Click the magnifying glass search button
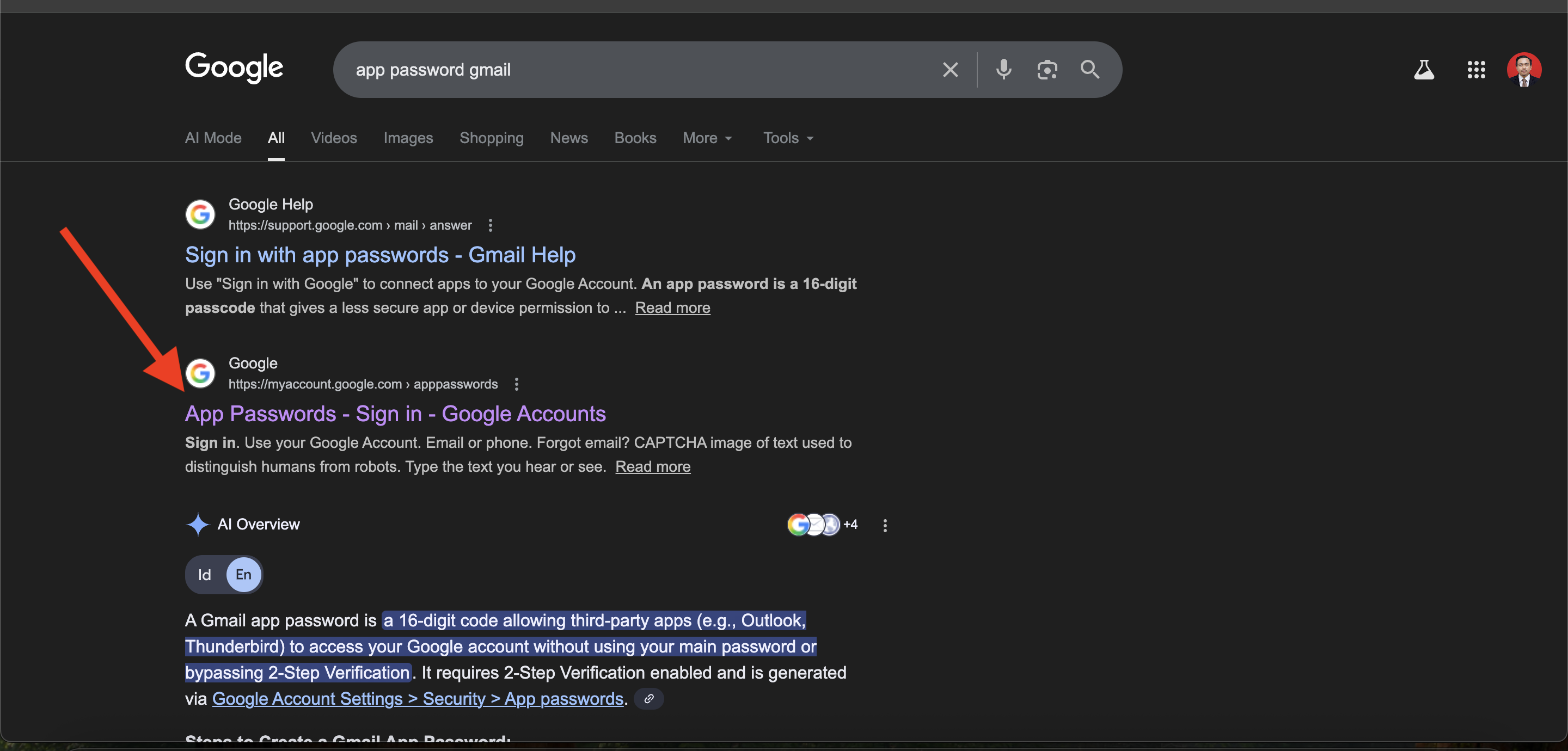This screenshot has width=1568, height=751. coord(1089,70)
